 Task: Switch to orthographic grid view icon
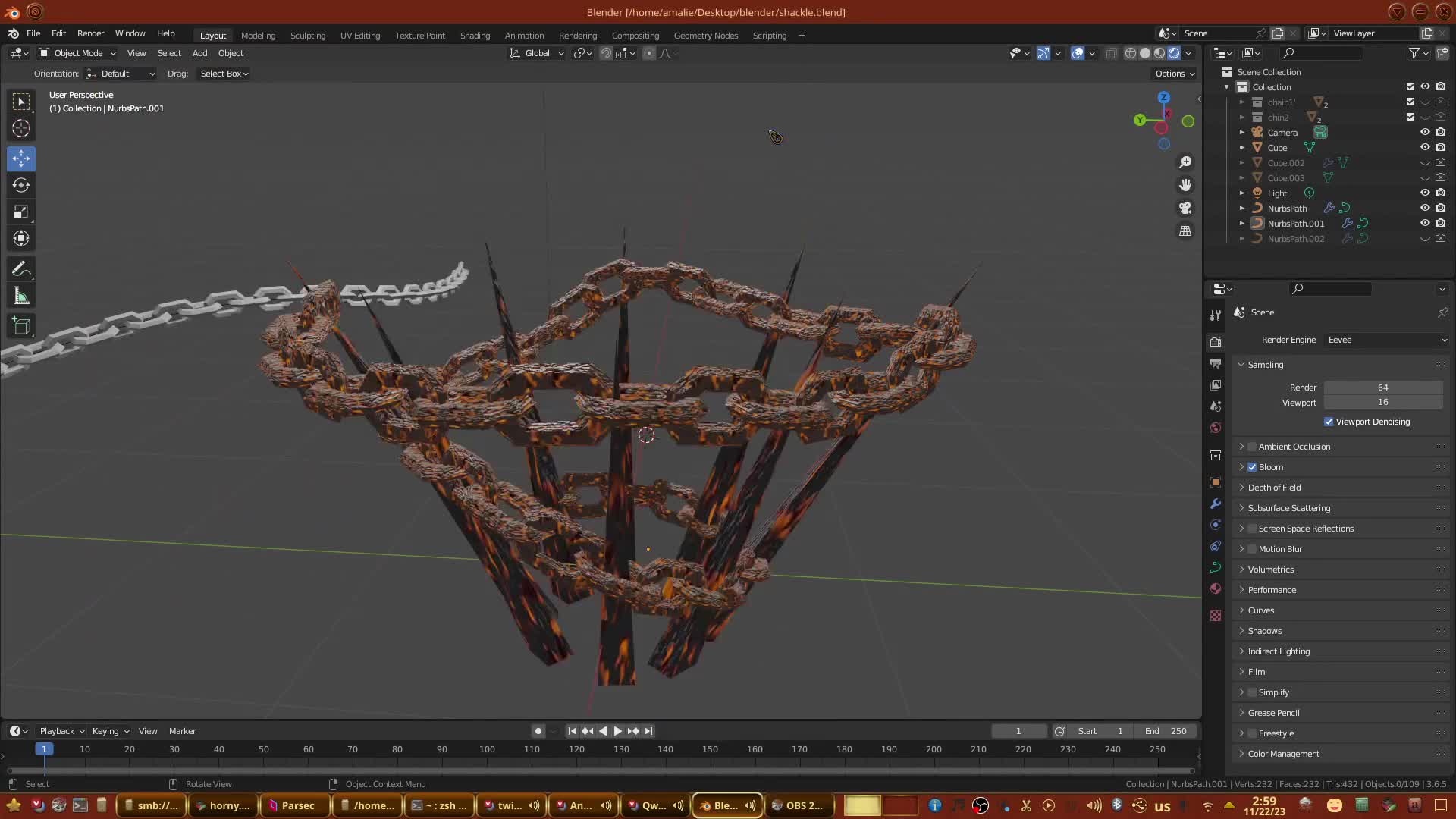coord(1185,231)
